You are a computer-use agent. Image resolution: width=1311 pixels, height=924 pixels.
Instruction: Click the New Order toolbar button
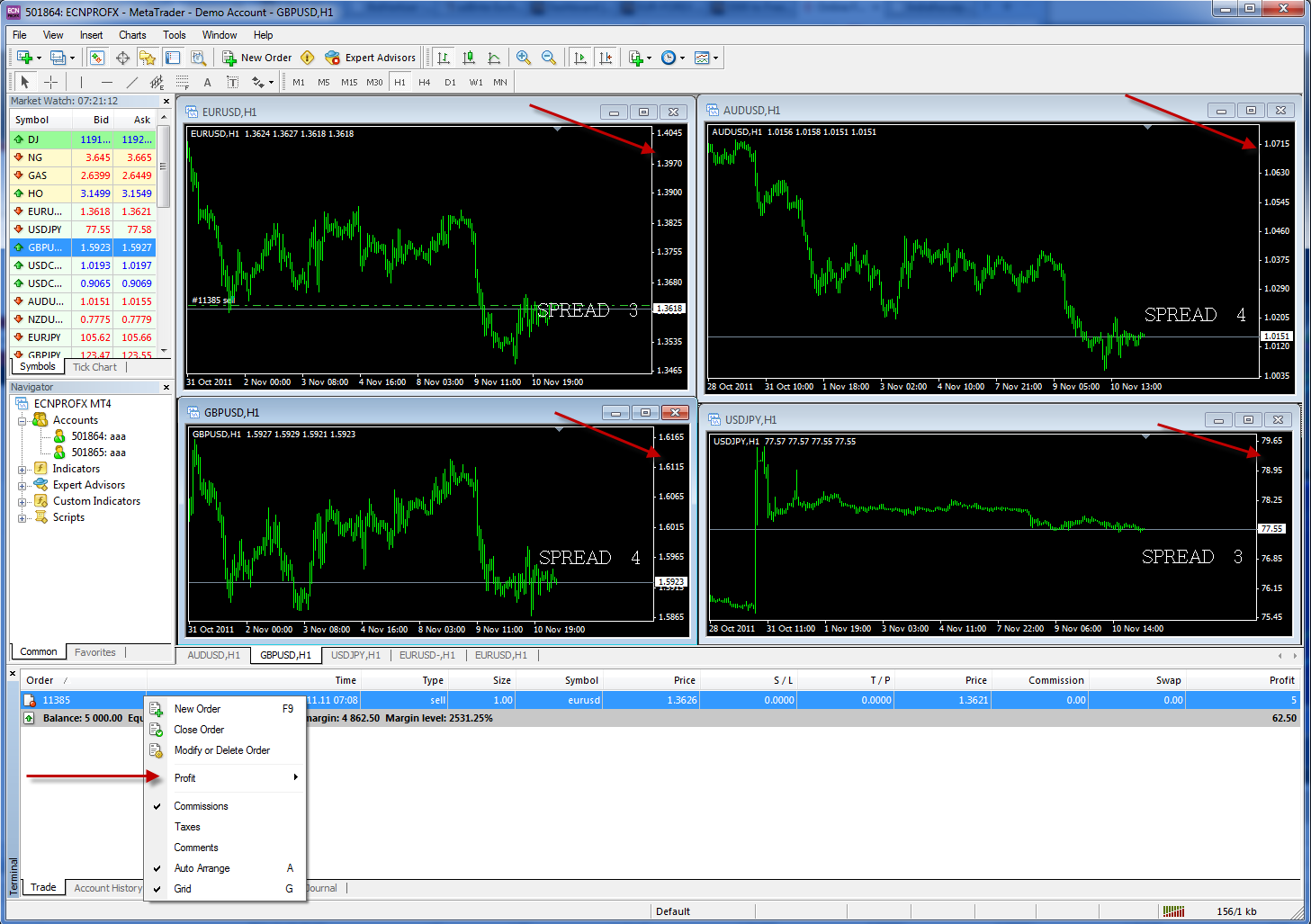click(x=257, y=58)
